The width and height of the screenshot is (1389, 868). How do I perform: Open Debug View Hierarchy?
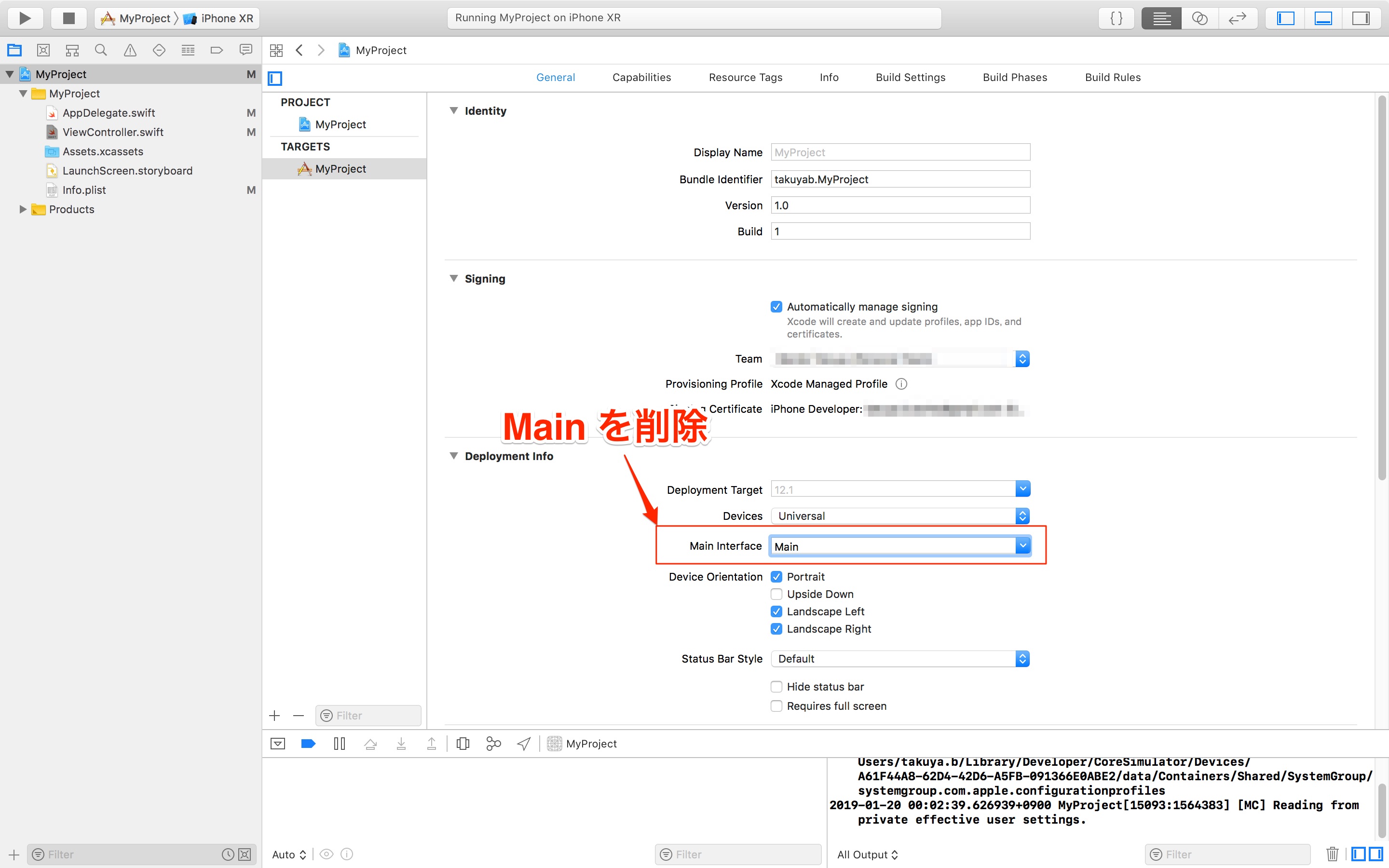[x=463, y=744]
